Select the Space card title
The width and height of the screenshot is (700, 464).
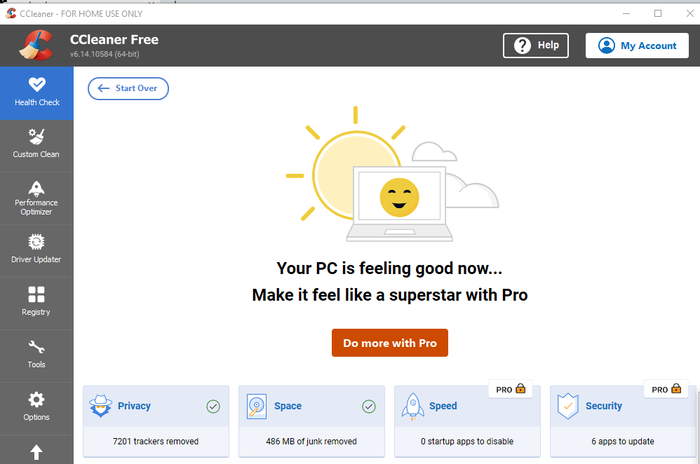pos(288,406)
